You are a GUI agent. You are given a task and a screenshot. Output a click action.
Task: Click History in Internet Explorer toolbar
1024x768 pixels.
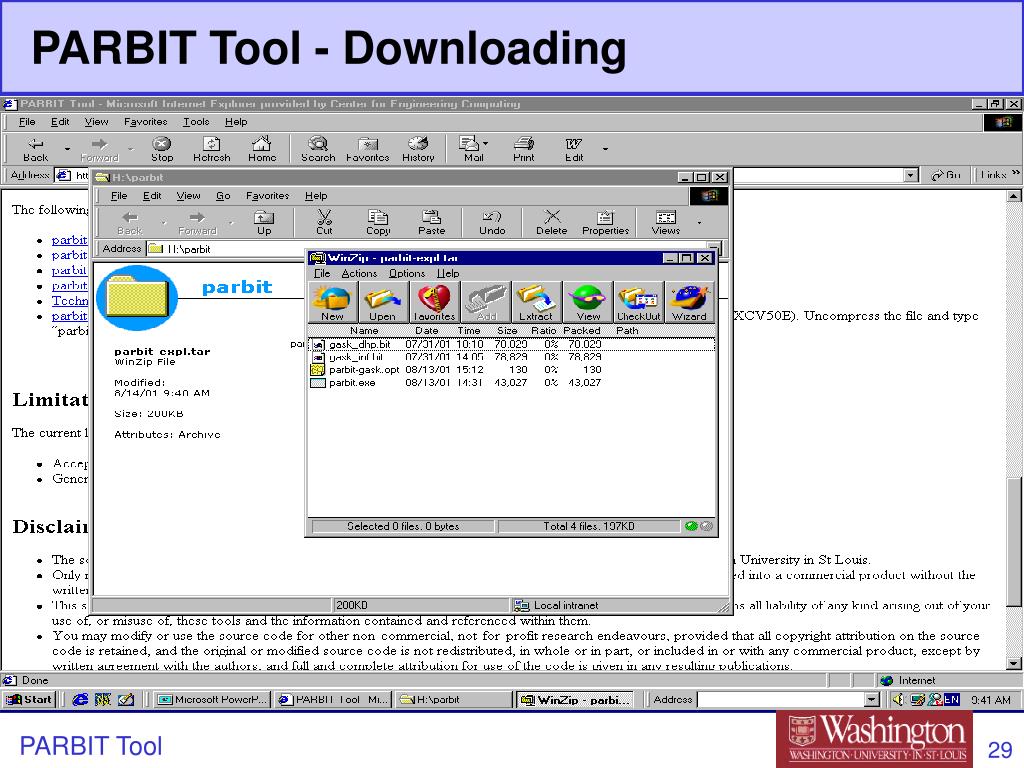418,150
